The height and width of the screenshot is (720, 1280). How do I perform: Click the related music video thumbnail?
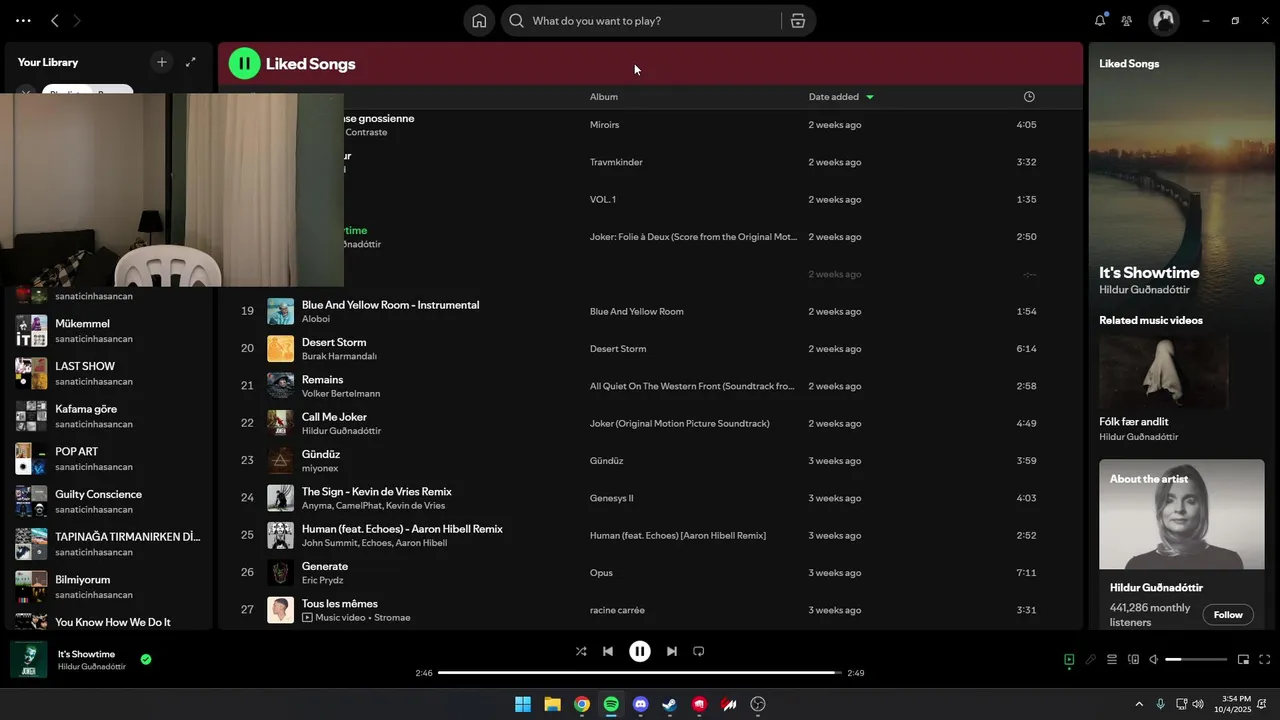(x=1164, y=371)
